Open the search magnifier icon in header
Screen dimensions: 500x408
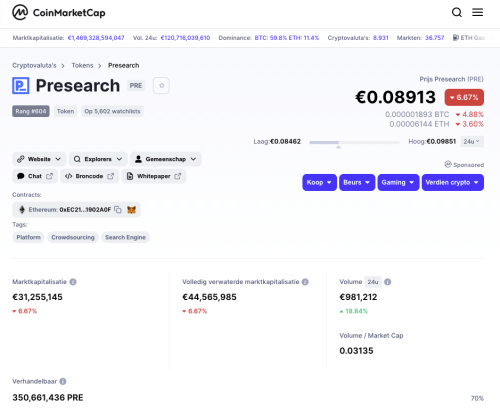pyautogui.click(x=457, y=13)
